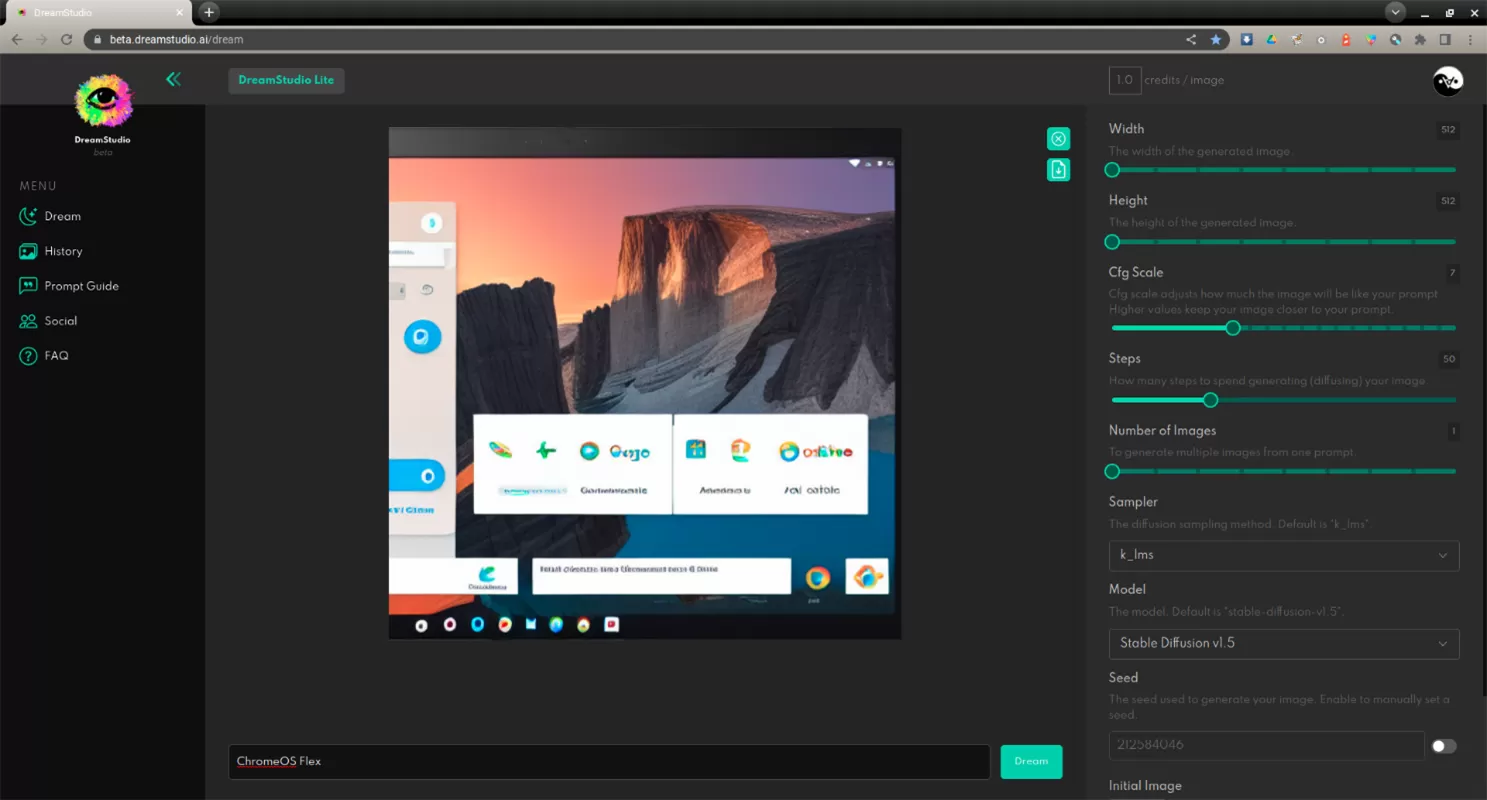This screenshot has height=800, width=1487.
Task: Click the user profile avatar icon
Action: 1447,81
